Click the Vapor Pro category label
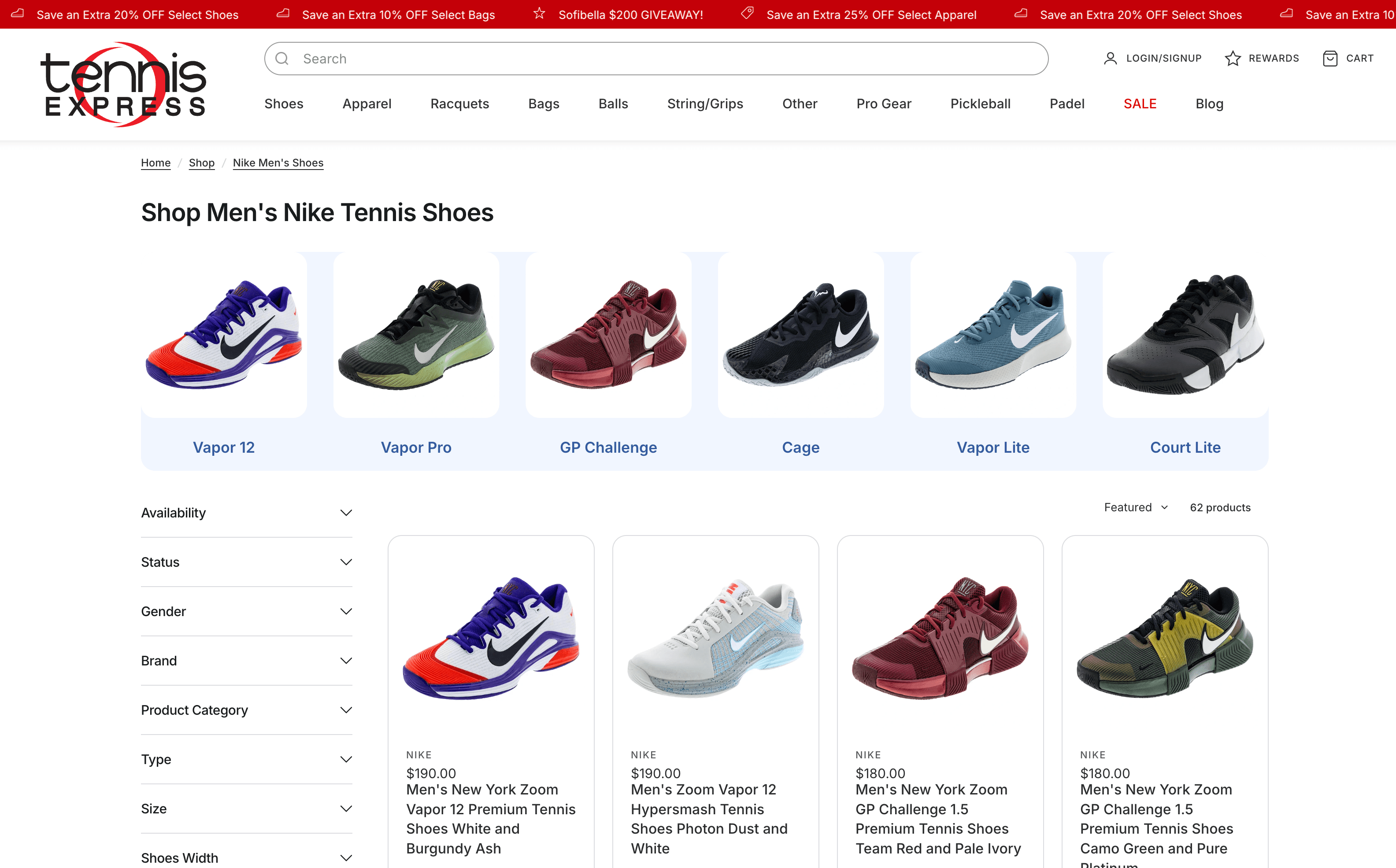Image resolution: width=1396 pixels, height=868 pixels. 416,447
